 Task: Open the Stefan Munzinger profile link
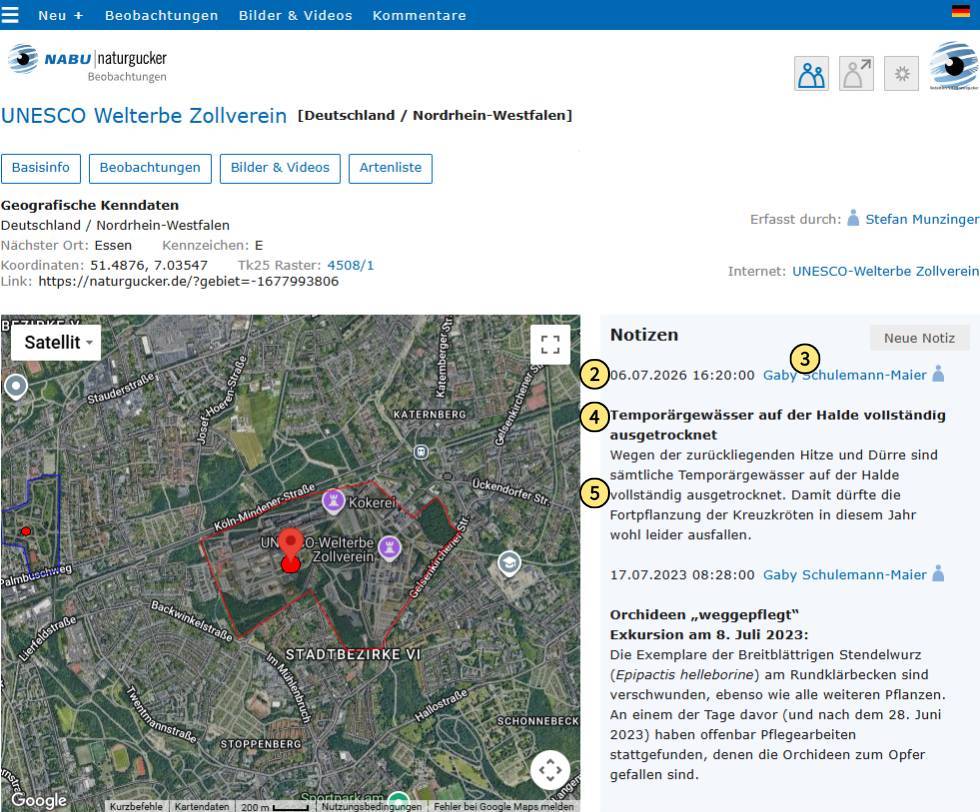coord(922,219)
